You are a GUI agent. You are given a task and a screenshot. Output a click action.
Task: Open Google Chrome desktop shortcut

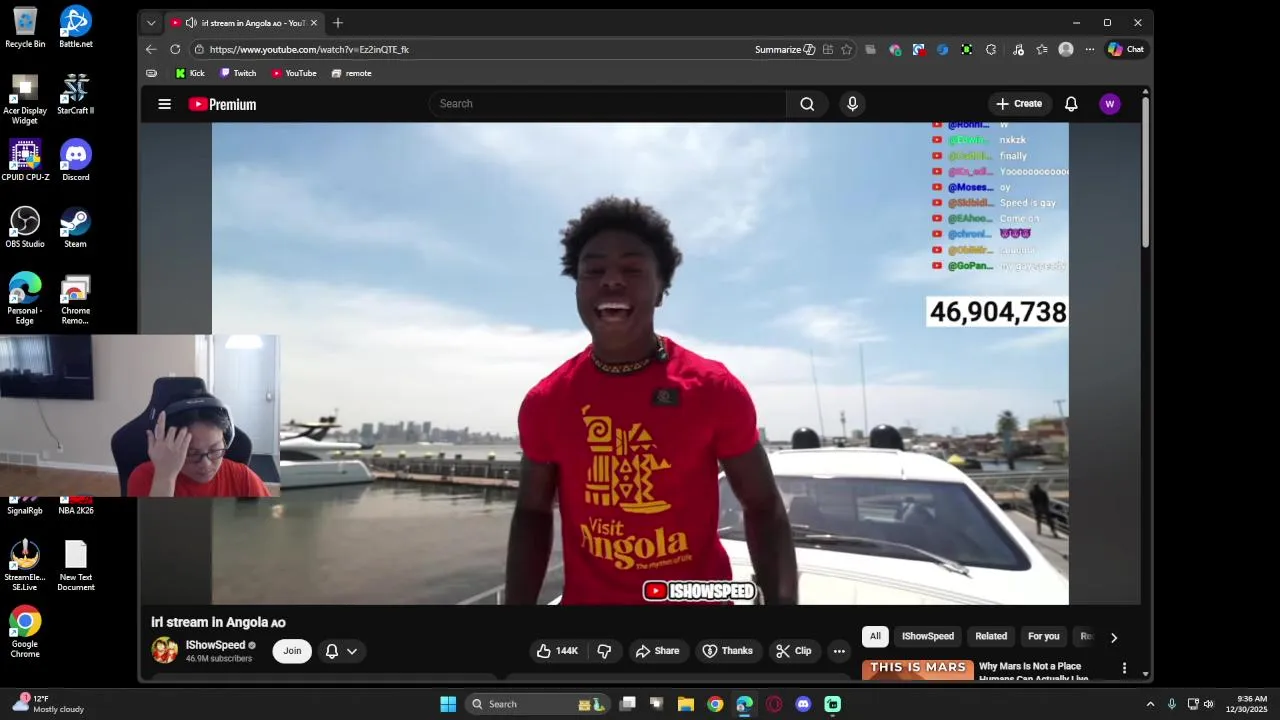click(25, 632)
